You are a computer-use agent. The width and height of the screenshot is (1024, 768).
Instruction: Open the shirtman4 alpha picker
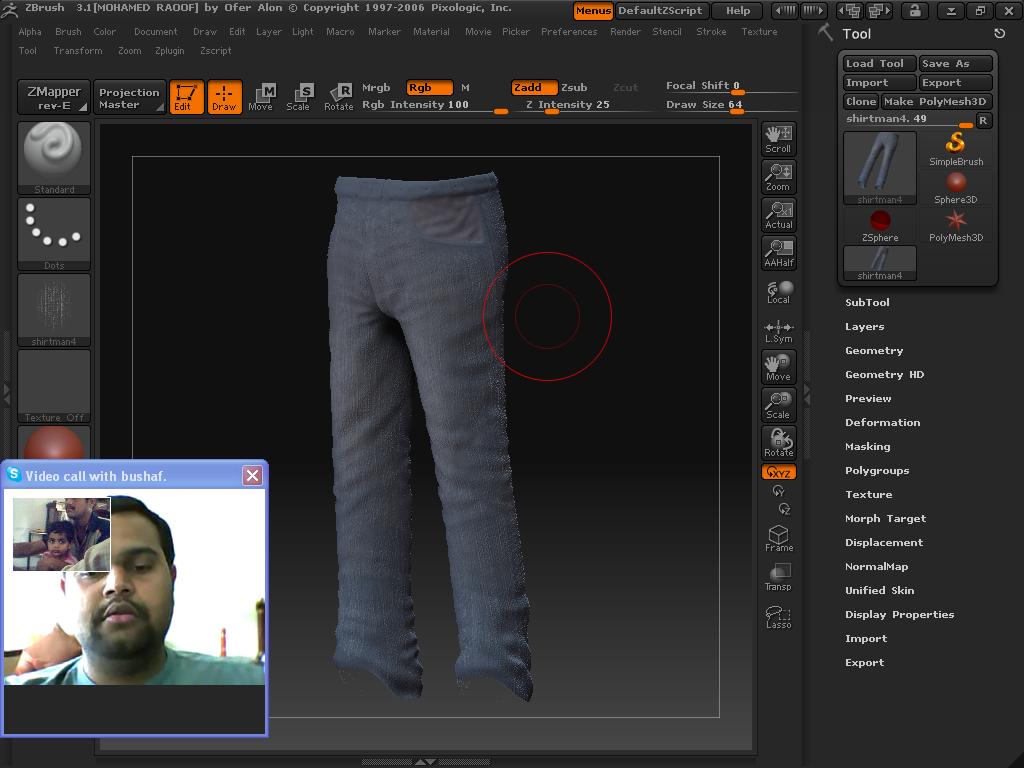(x=54, y=310)
